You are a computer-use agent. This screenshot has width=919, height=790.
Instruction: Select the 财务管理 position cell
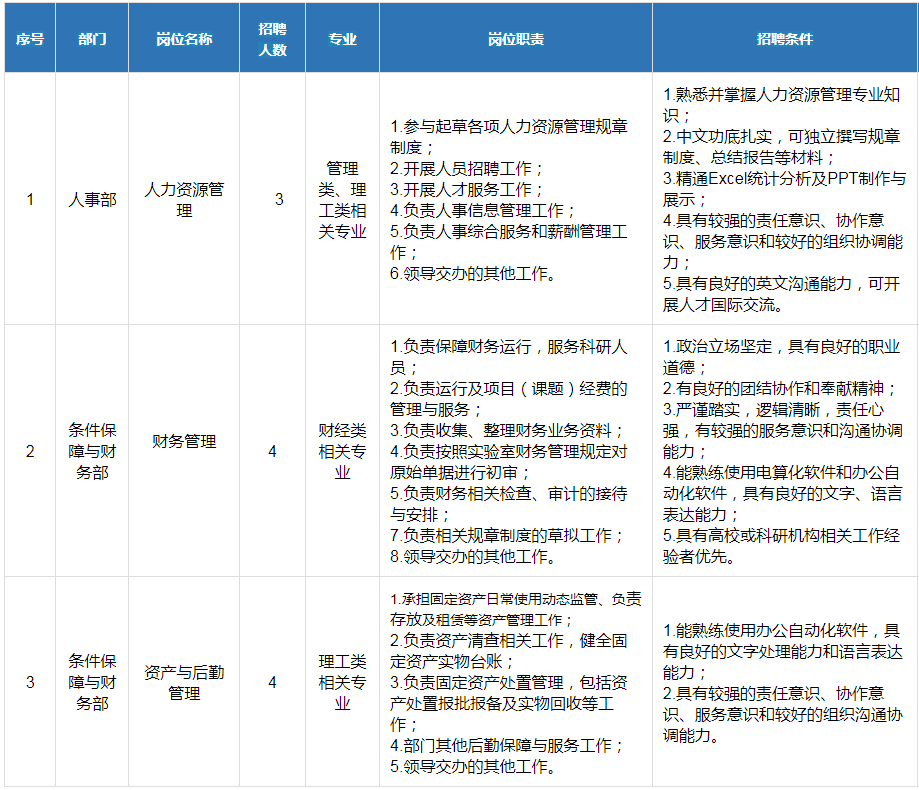coord(184,442)
